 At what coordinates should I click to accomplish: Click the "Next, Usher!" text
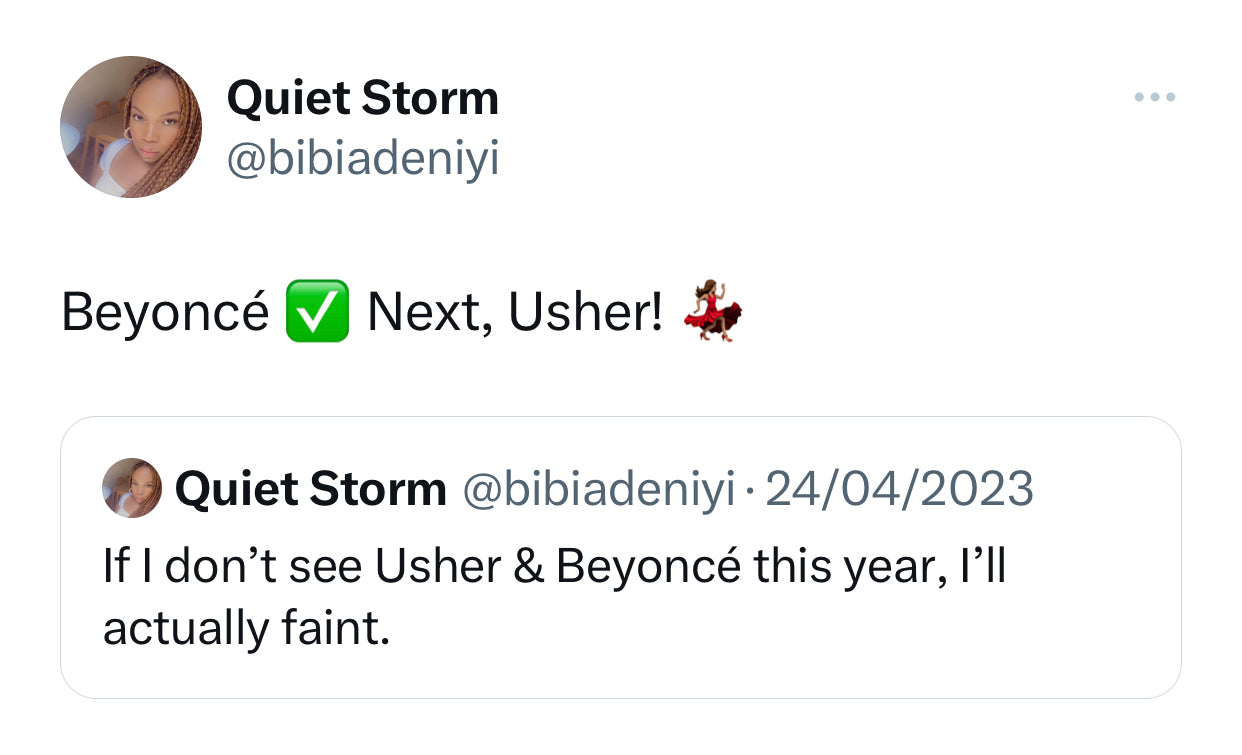coord(514,313)
